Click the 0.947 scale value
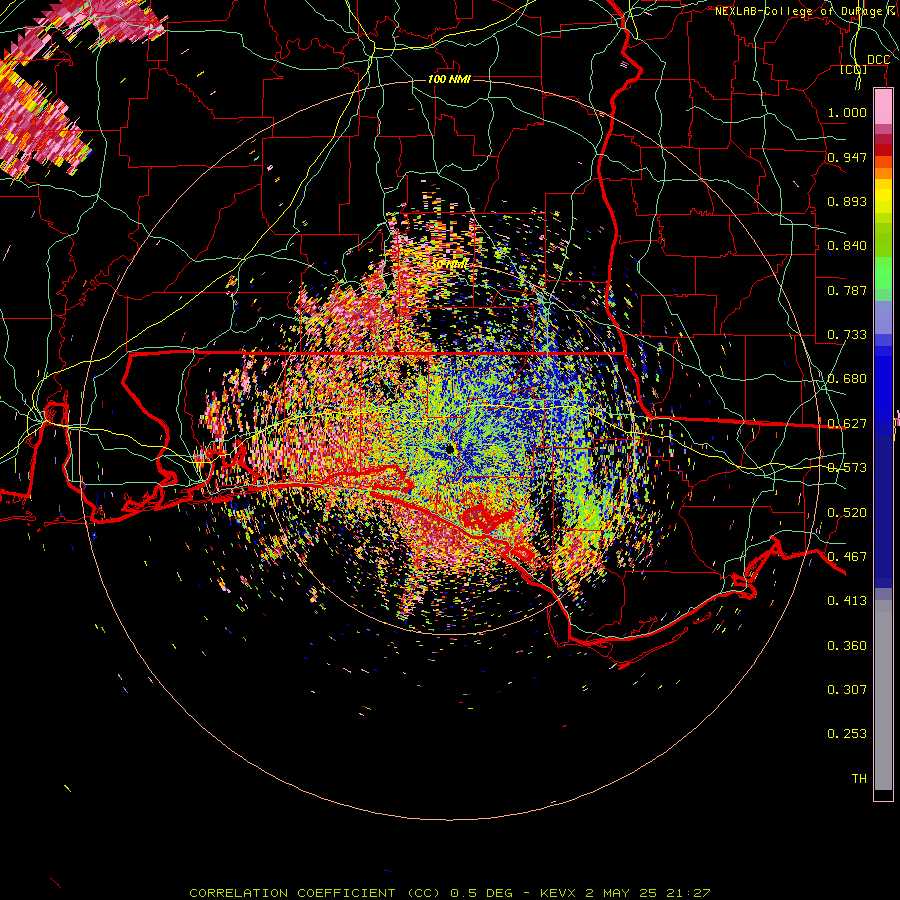 coord(847,157)
